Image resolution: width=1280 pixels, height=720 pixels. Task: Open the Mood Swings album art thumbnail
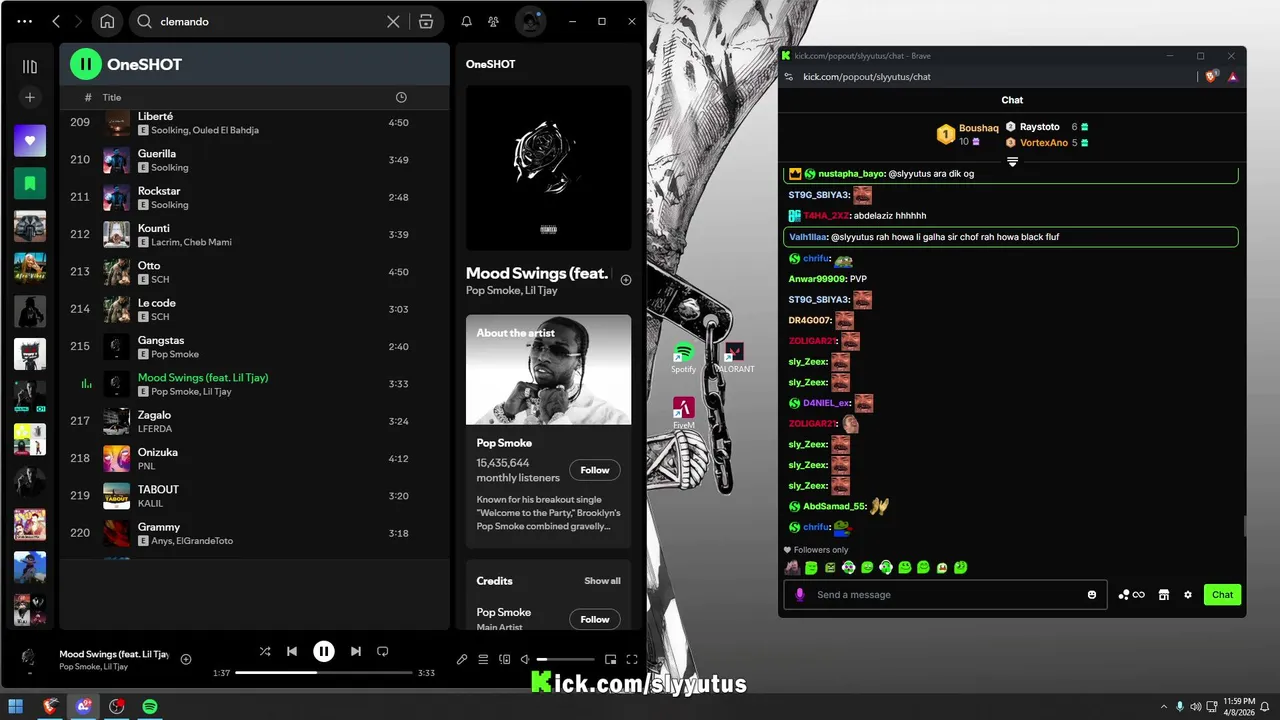[x=548, y=168]
